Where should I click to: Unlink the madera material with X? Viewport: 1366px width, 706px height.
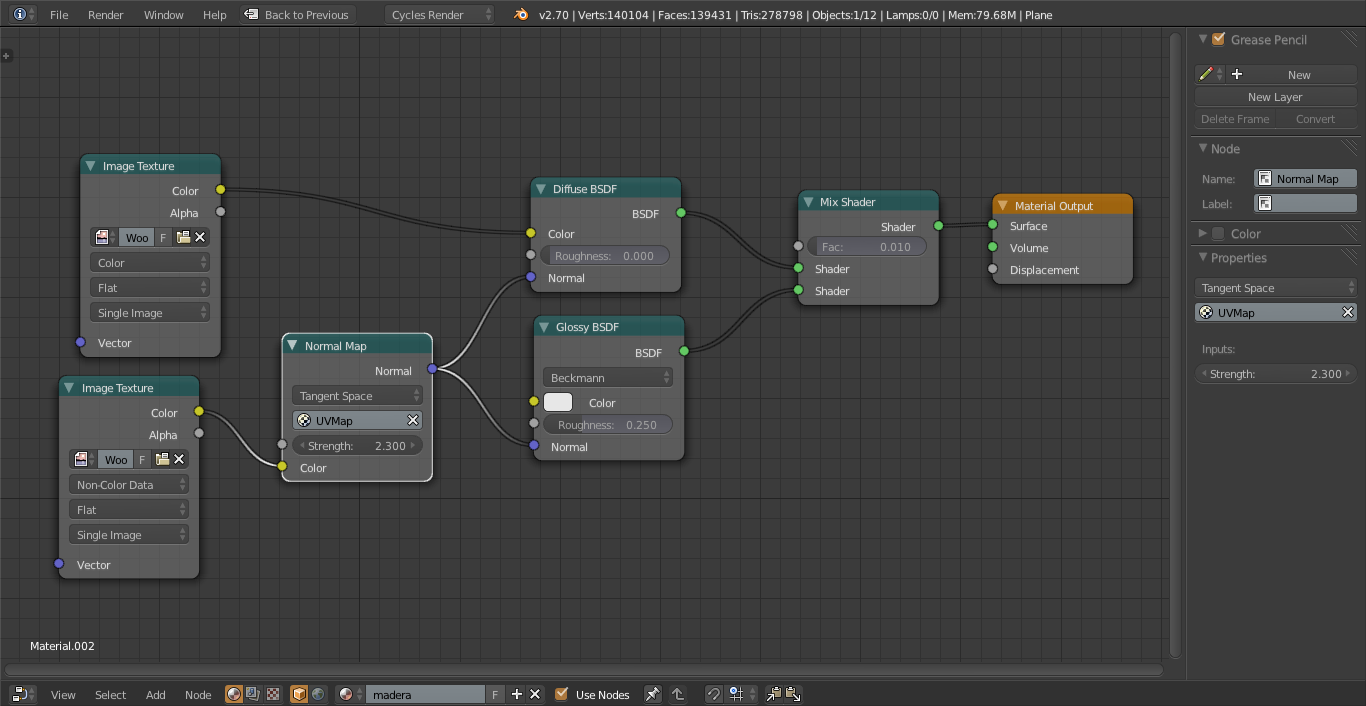tap(535, 694)
